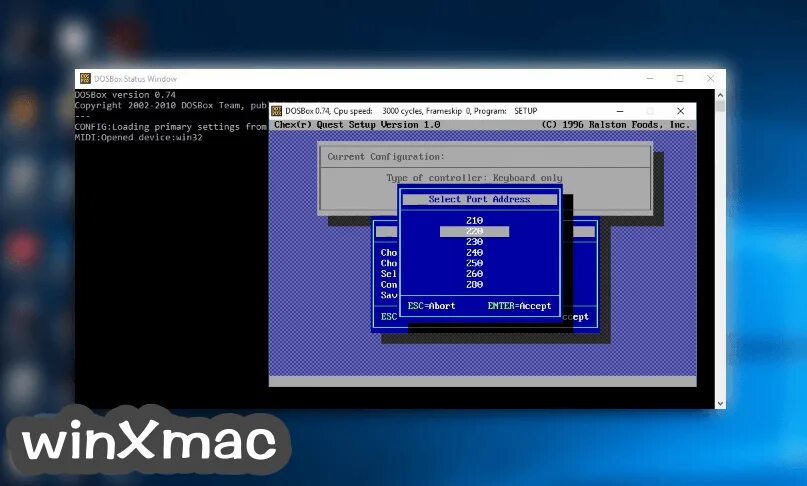Click ENTER=Accept in port dialog
Viewport: 807px width, 486px height.
click(519, 306)
